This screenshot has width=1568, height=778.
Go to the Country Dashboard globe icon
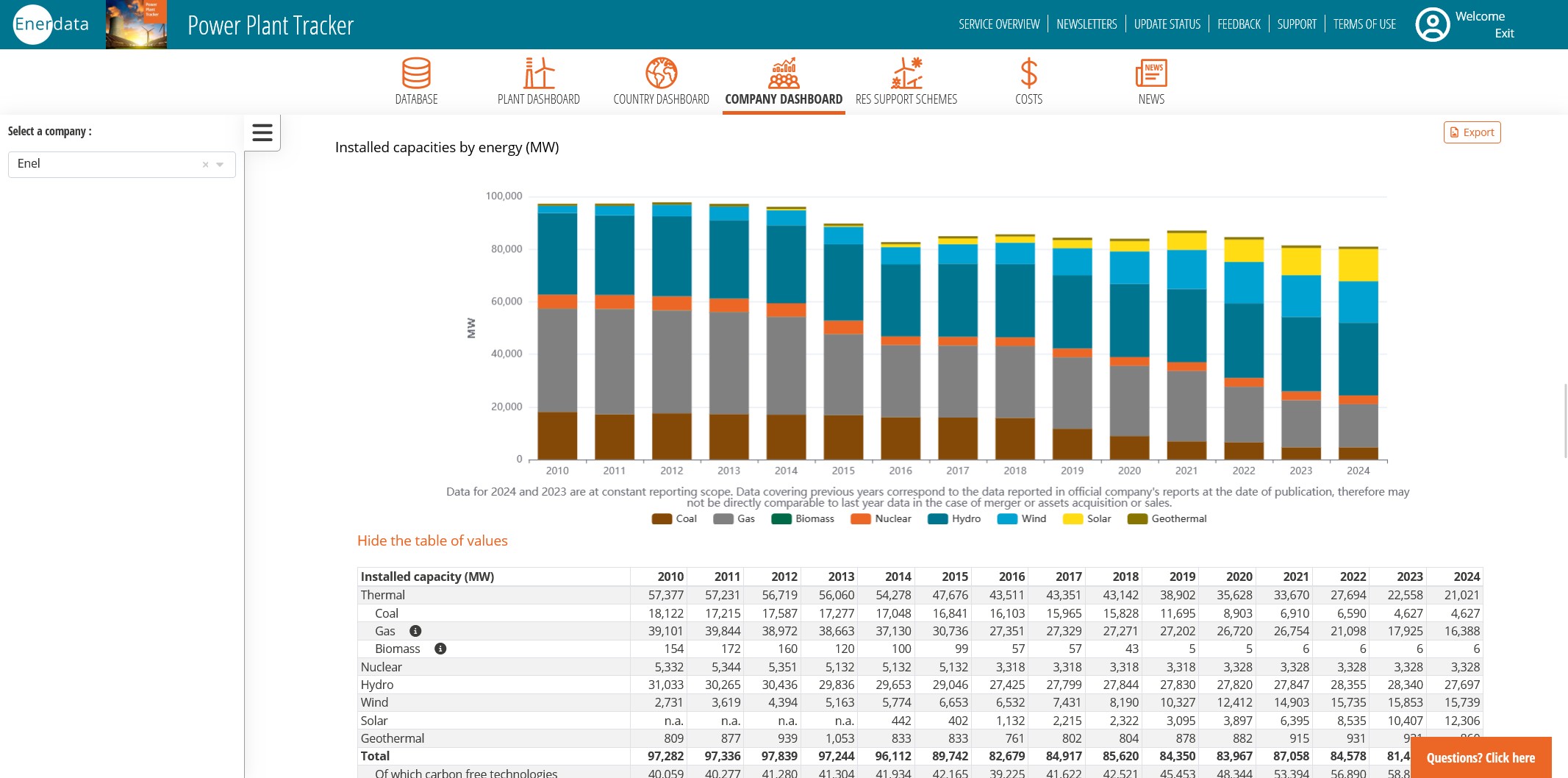661,74
